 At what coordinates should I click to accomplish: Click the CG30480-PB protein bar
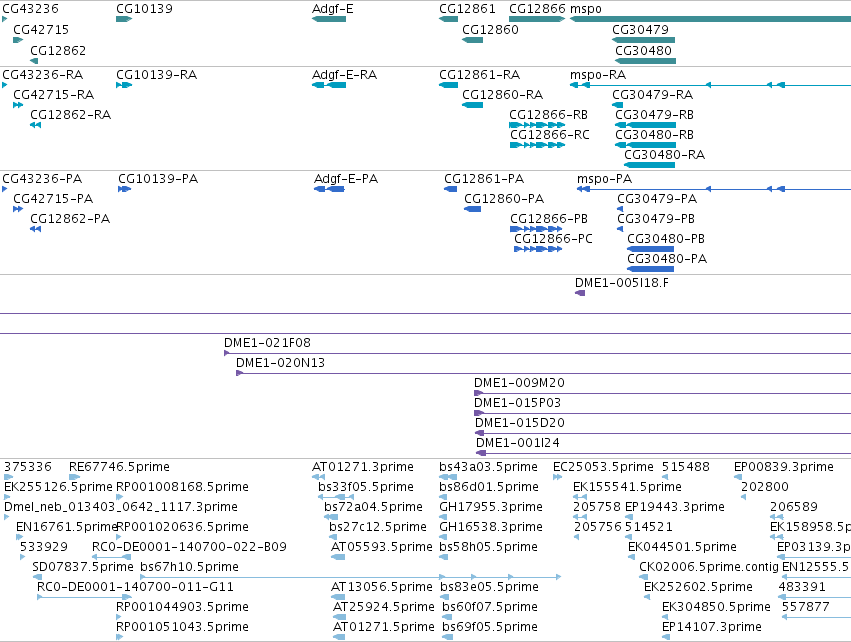[650, 249]
